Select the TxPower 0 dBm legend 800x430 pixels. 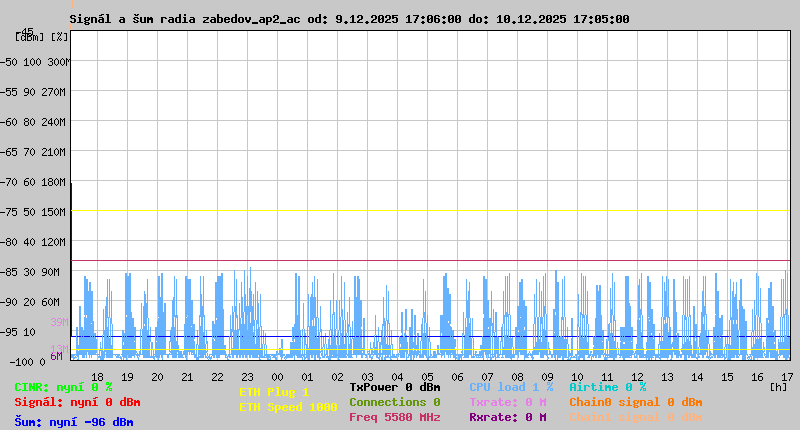(x=395, y=387)
